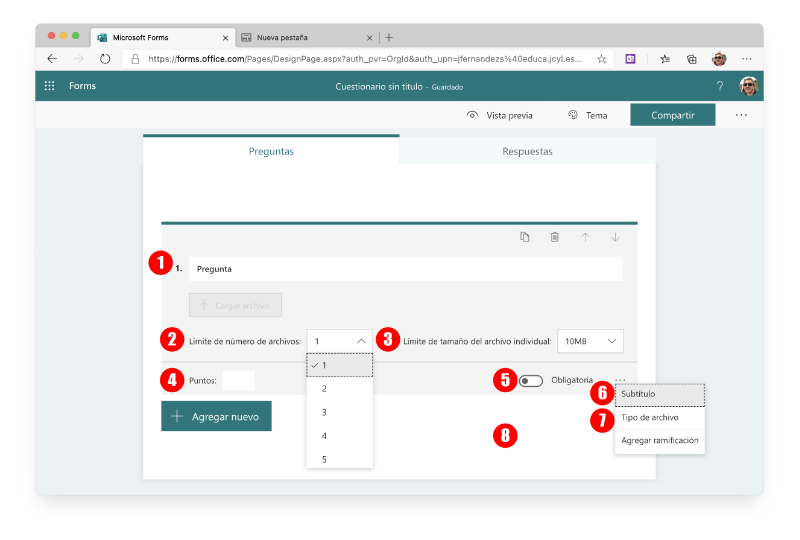This screenshot has width=800, height=540.
Task: Open more form settings ellipsis near Compartir
Action: click(x=741, y=115)
